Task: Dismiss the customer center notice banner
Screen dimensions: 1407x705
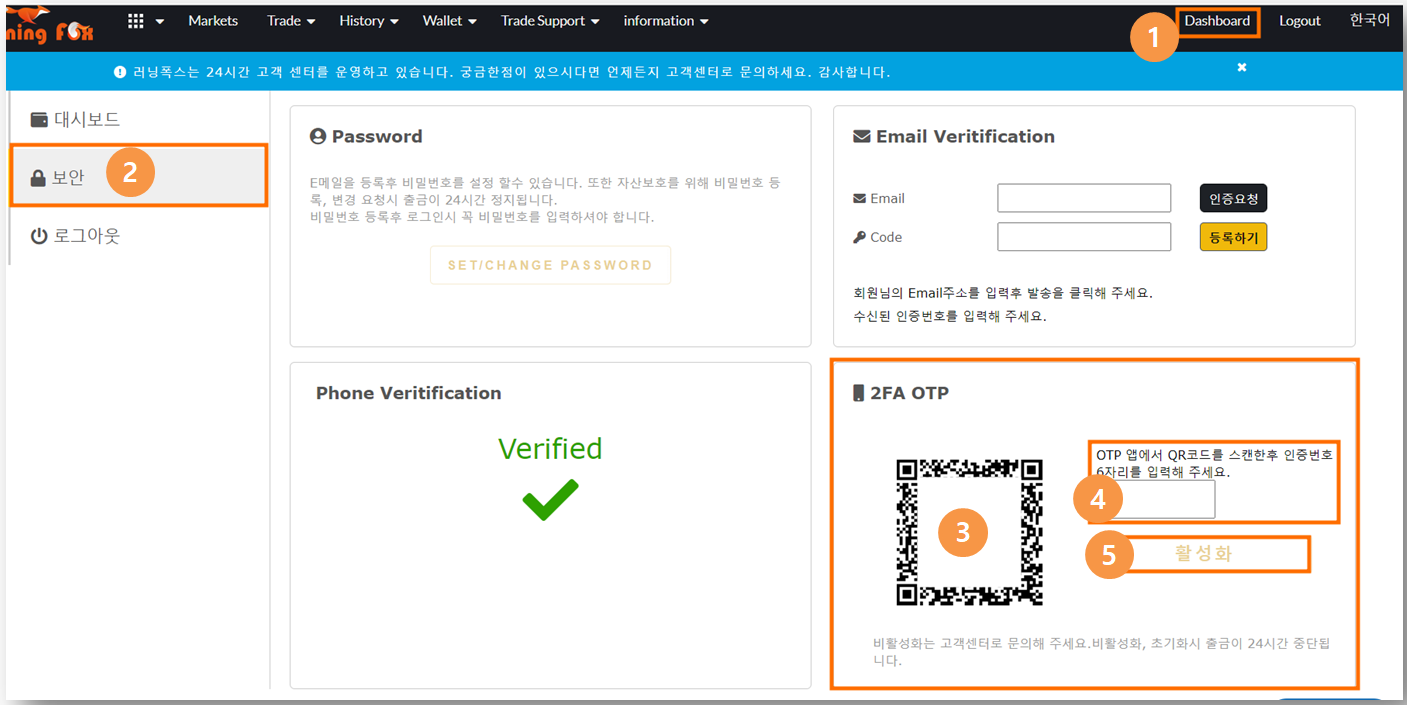Action: 1242,67
